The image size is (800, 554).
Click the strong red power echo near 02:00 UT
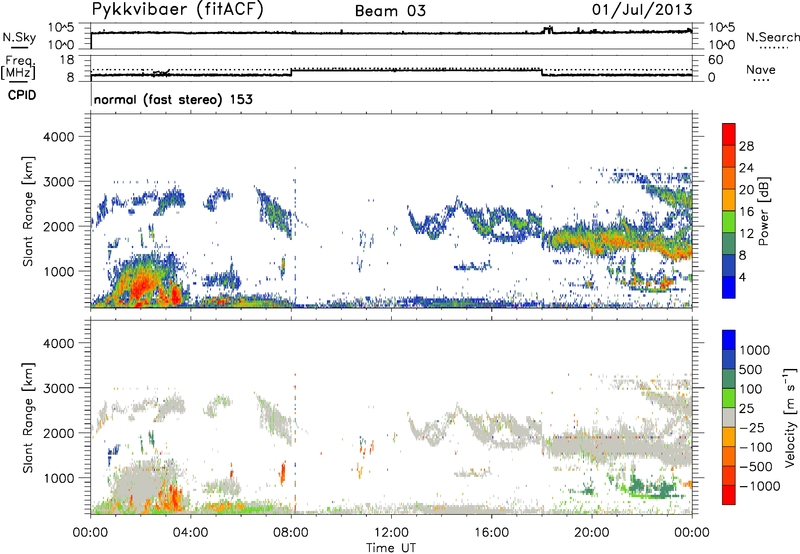click(x=140, y=286)
